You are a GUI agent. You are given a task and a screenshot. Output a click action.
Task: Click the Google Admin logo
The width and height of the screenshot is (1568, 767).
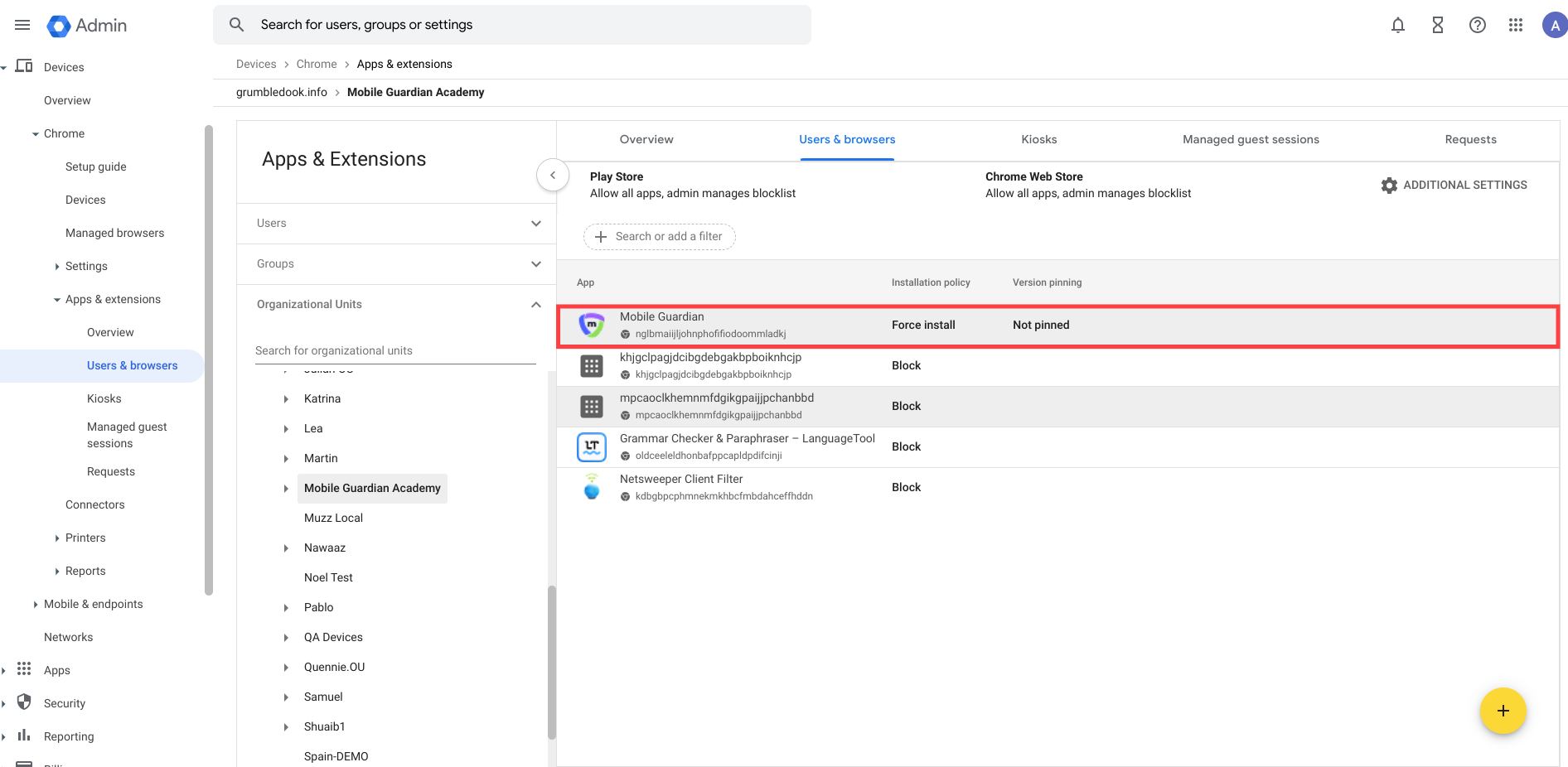coord(87,26)
